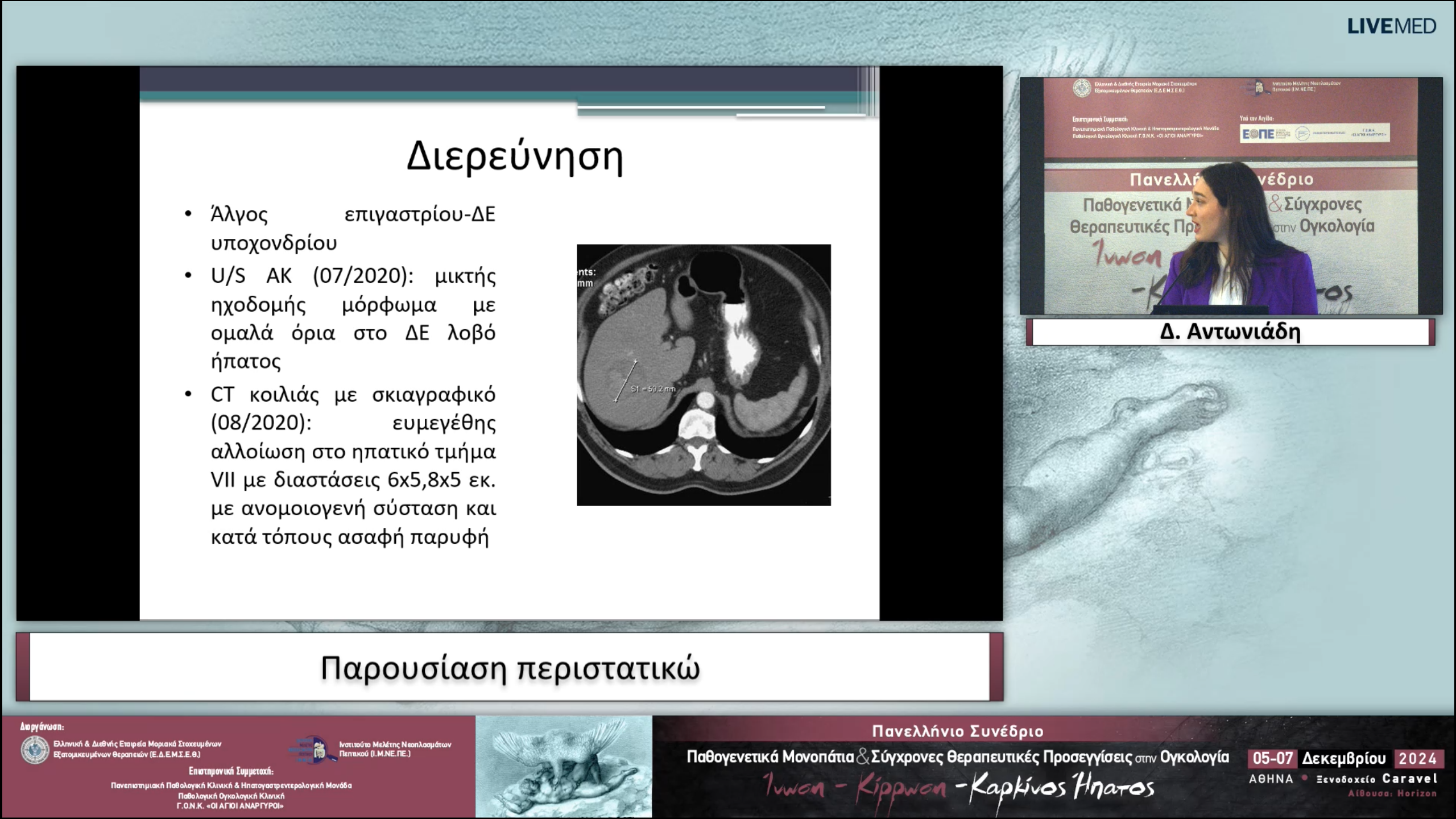The height and width of the screenshot is (819, 1456).
Task: Click the Ξενοδοχείο Caravel venue text
Action: point(1376,779)
